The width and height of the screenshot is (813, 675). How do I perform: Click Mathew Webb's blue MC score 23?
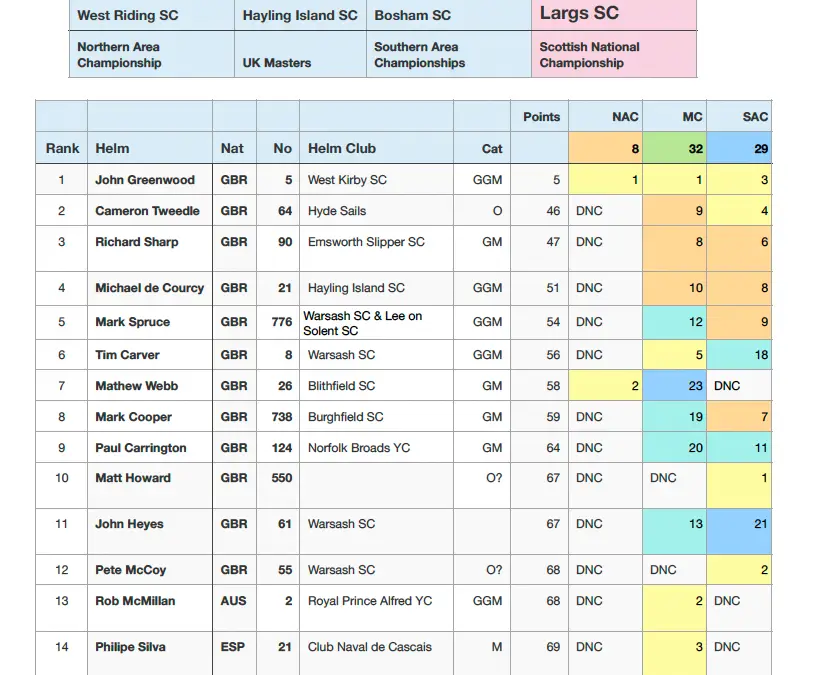point(675,385)
